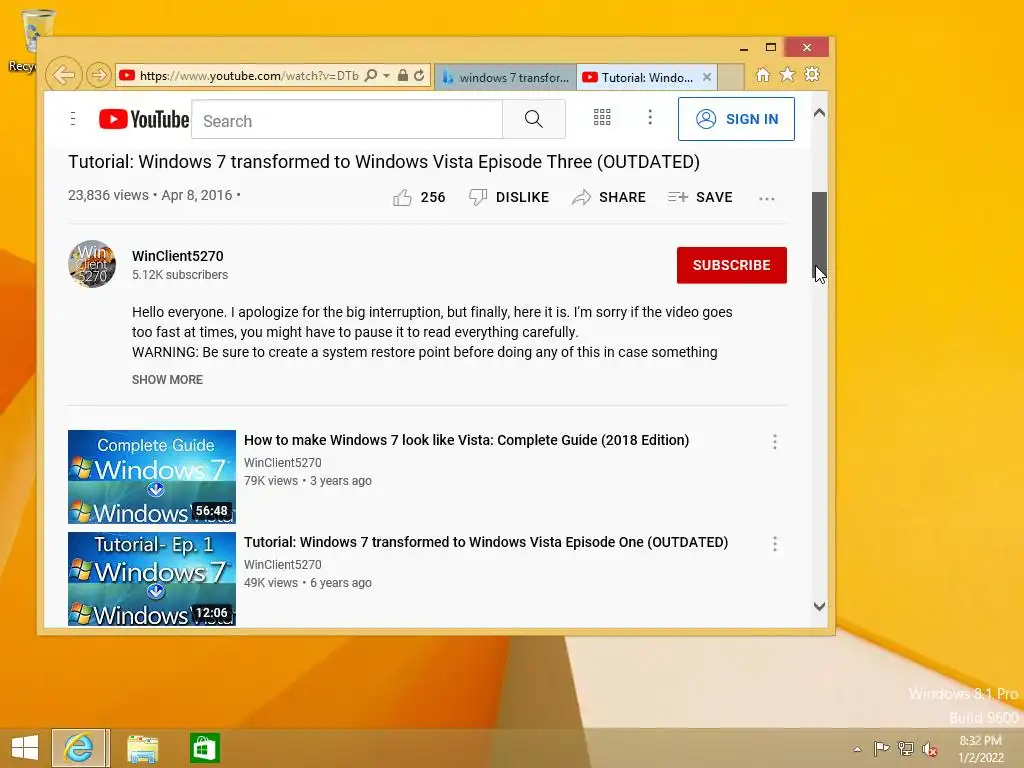
Task: Open the Windows Start button
Action: click(x=25, y=748)
